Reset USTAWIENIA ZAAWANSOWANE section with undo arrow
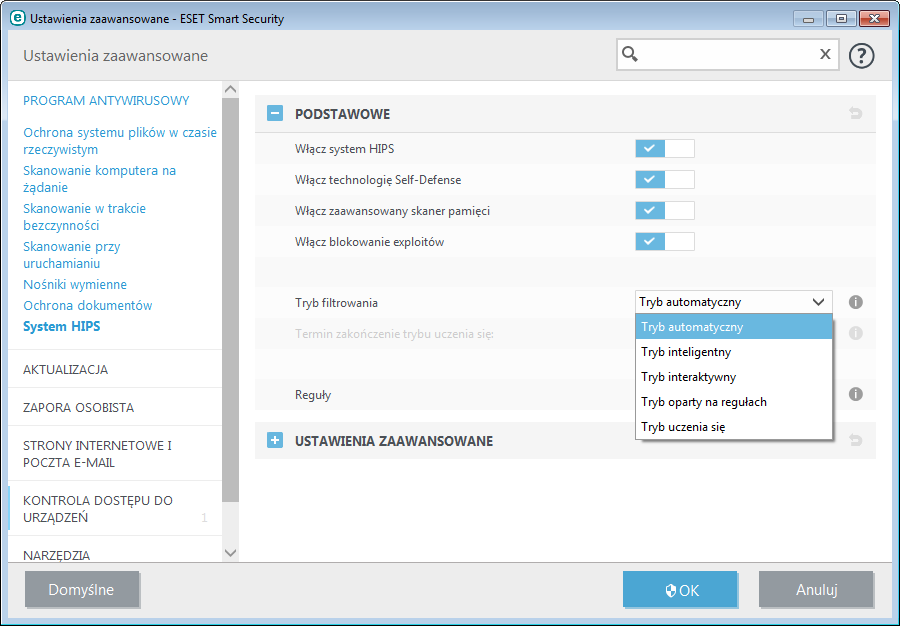This screenshot has height=626, width=900. 855,440
